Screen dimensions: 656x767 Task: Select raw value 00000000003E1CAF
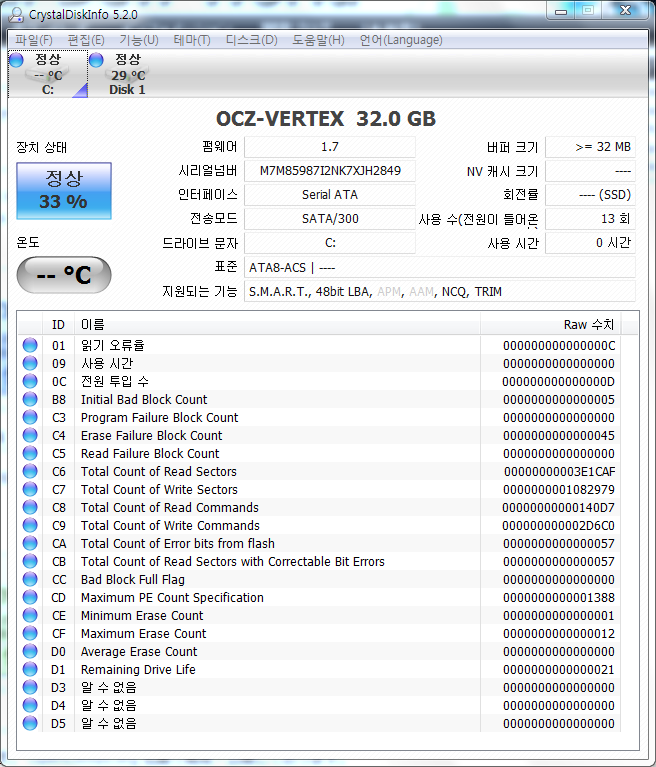[560, 472]
